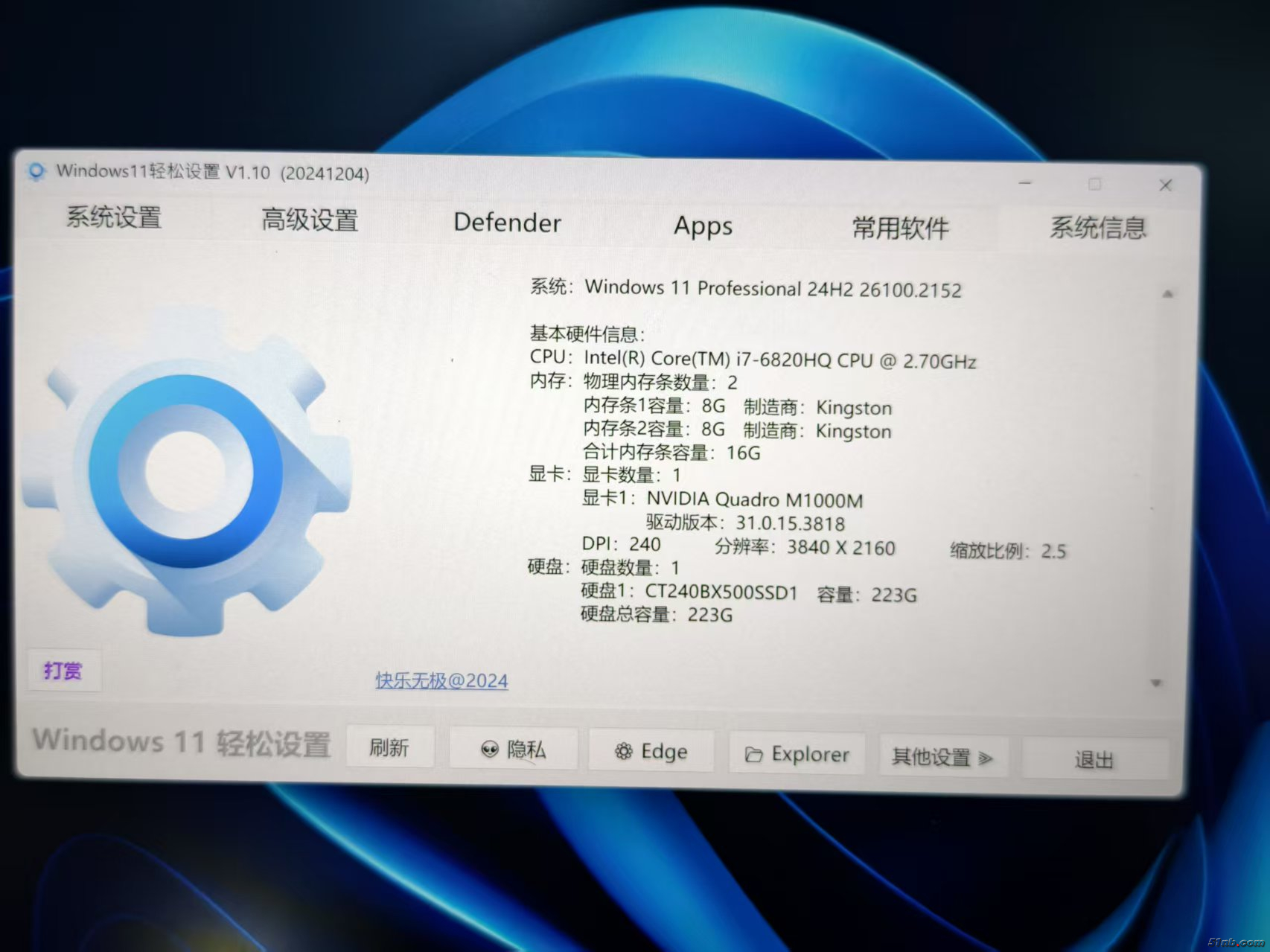Screen dimensions: 1270x952
Task: Click the scrollbar up arrow
Action: pyautogui.click(x=1167, y=294)
